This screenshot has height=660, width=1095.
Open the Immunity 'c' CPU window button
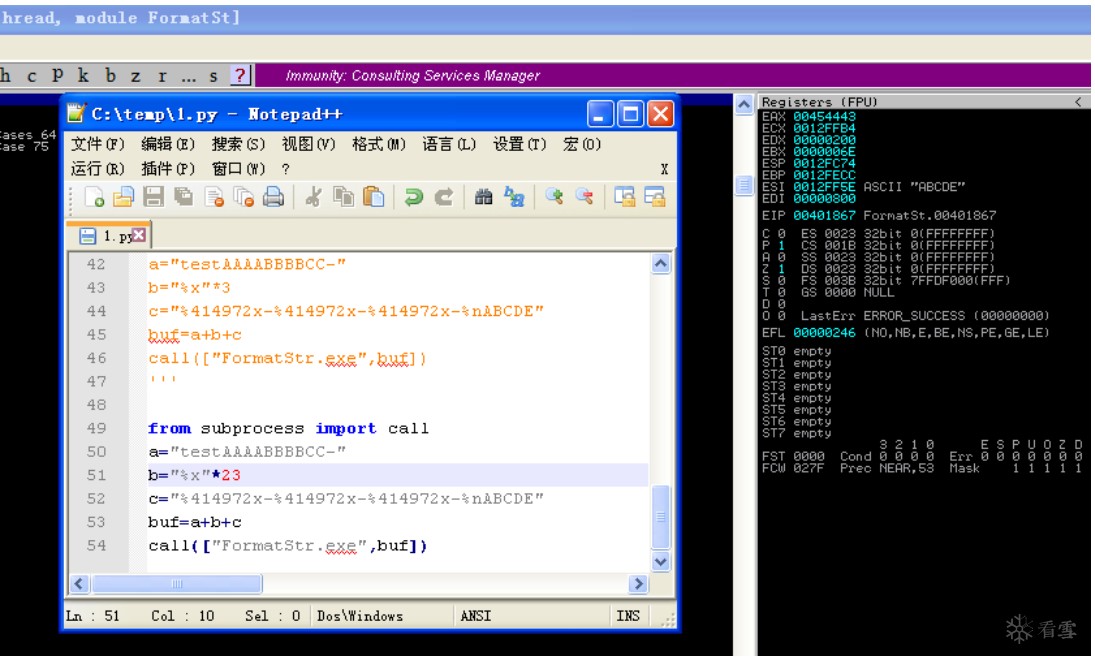pyautogui.click(x=31, y=75)
